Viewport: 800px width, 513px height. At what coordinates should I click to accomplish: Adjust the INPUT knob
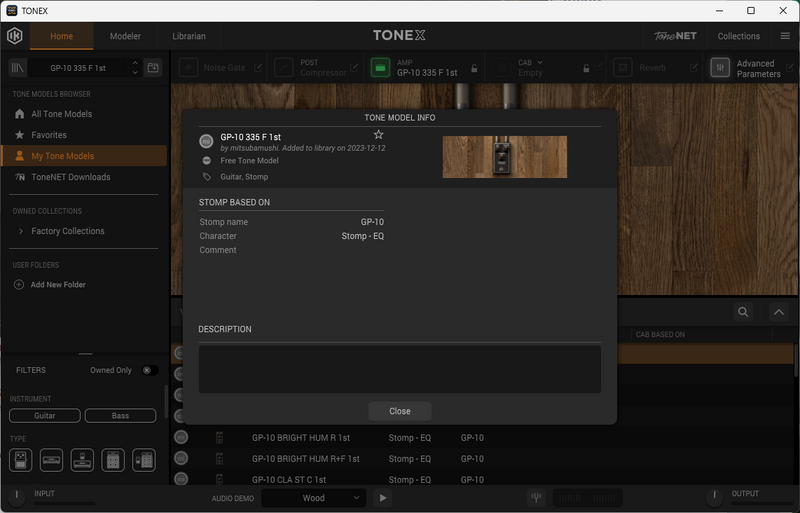pyautogui.click(x=16, y=497)
